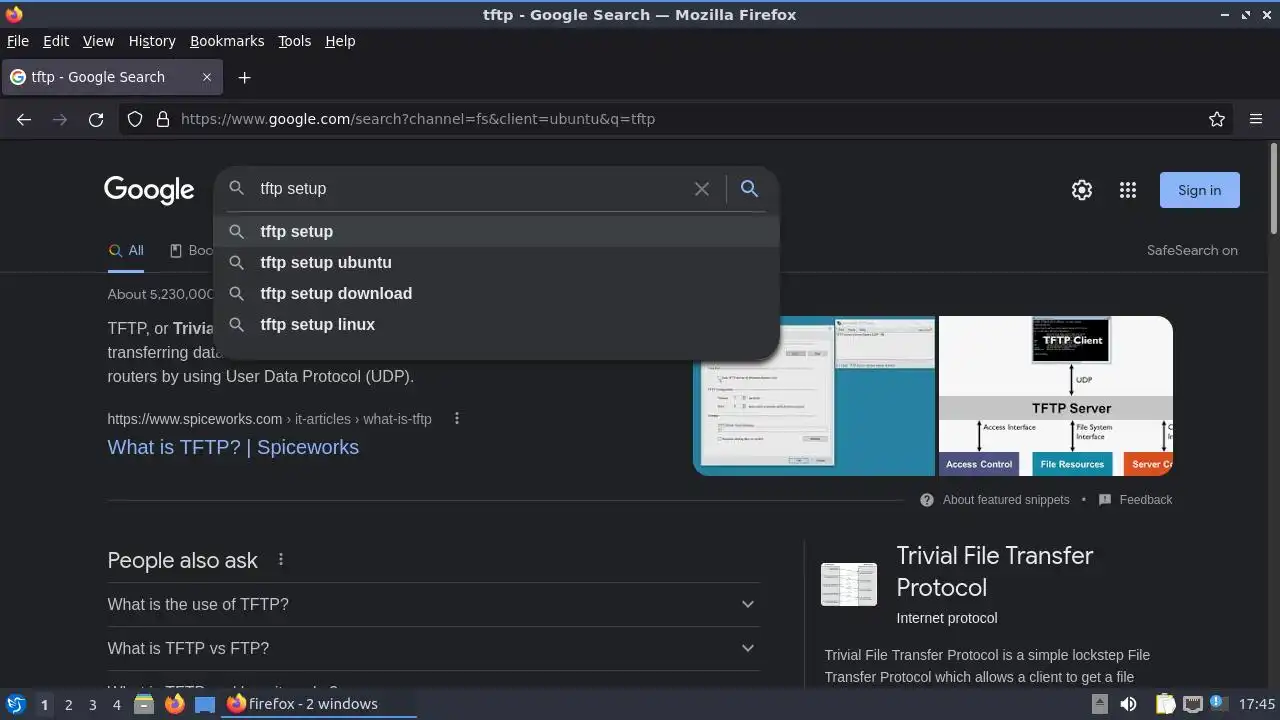Viewport: 1280px width, 720px height.
Task: Open the Google logo homepage
Action: pyautogui.click(x=149, y=190)
